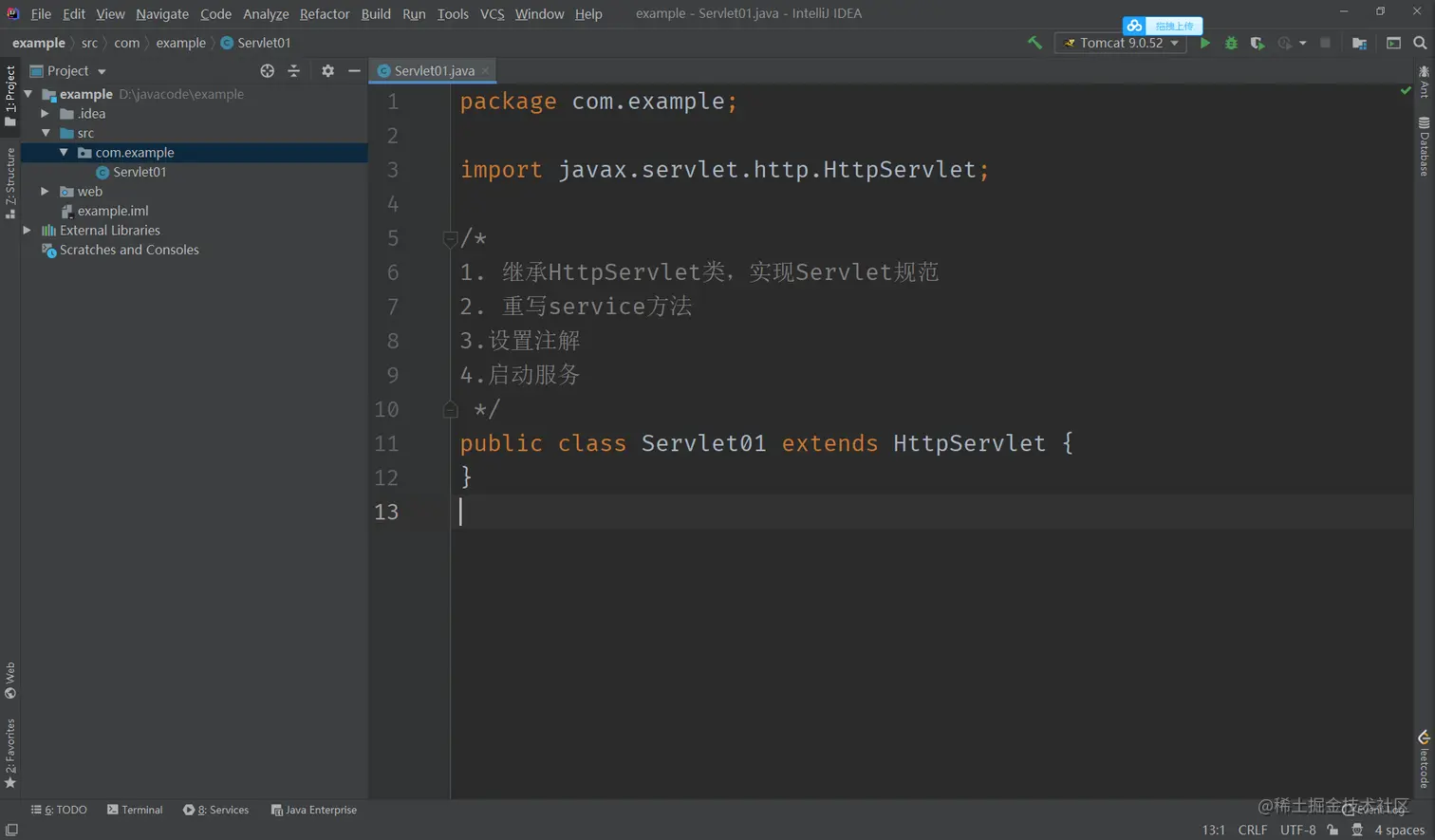Viewport: 1435px width, 840px height.
Task: Click the 13:1 cursor position indicator
Action: pyautogui.click(x=1213, y=830)
